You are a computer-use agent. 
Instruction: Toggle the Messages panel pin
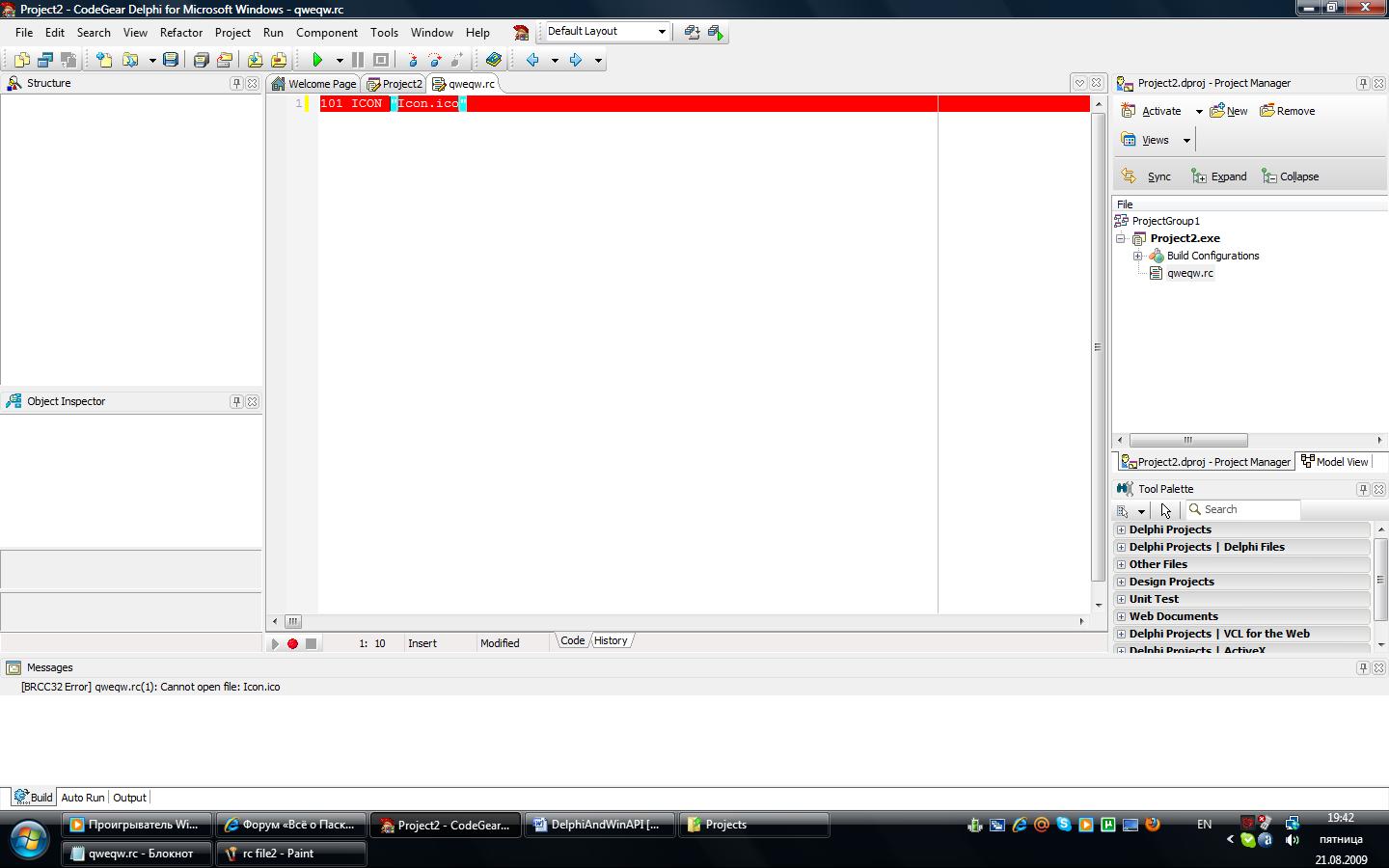[x=1363, y=667]
